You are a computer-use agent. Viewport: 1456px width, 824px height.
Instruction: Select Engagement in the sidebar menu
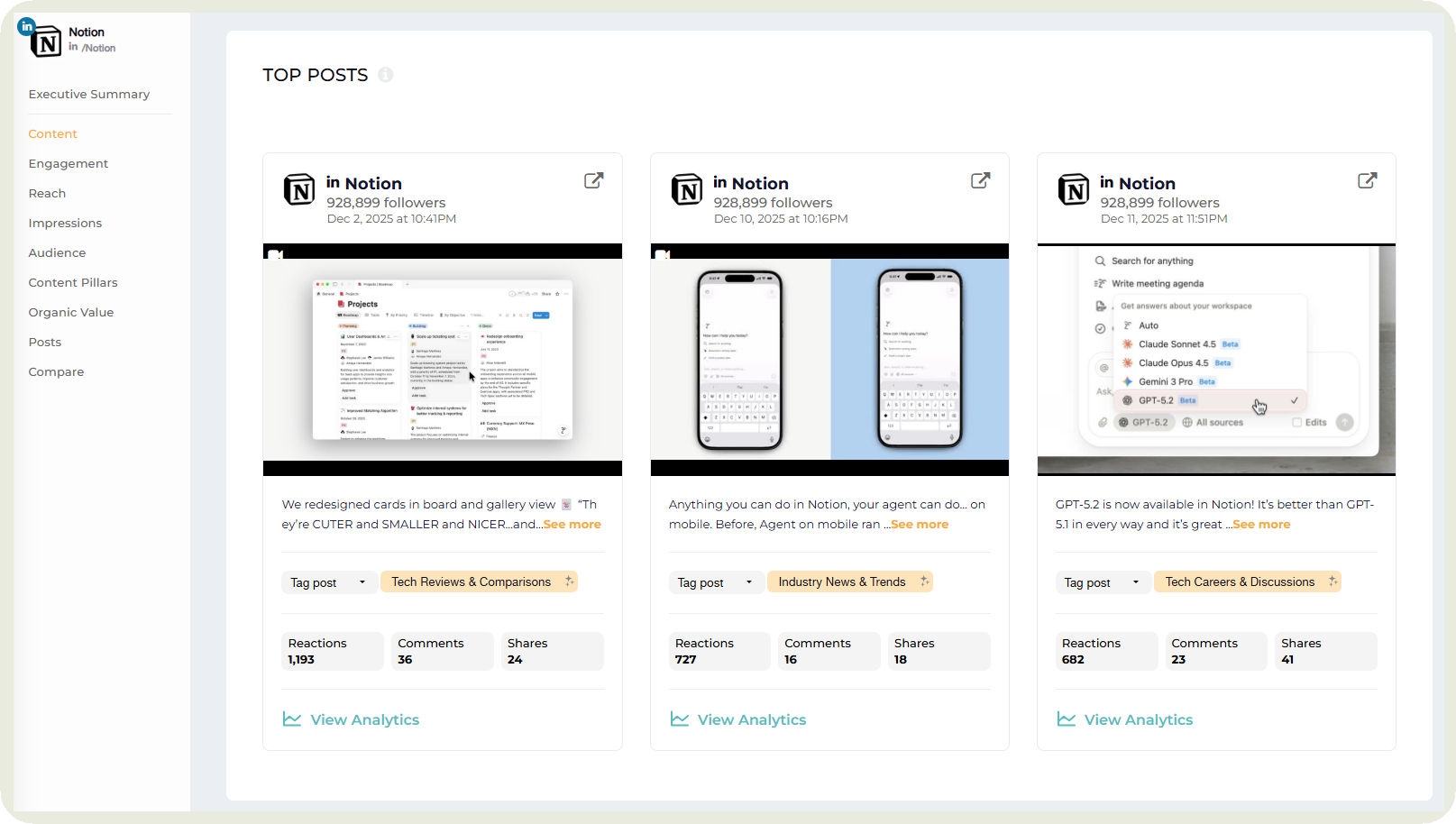[68, 164]
